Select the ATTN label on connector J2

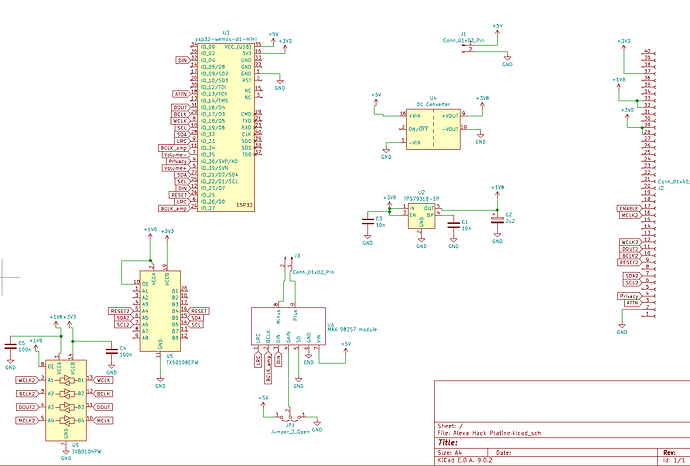click(632, 303)
